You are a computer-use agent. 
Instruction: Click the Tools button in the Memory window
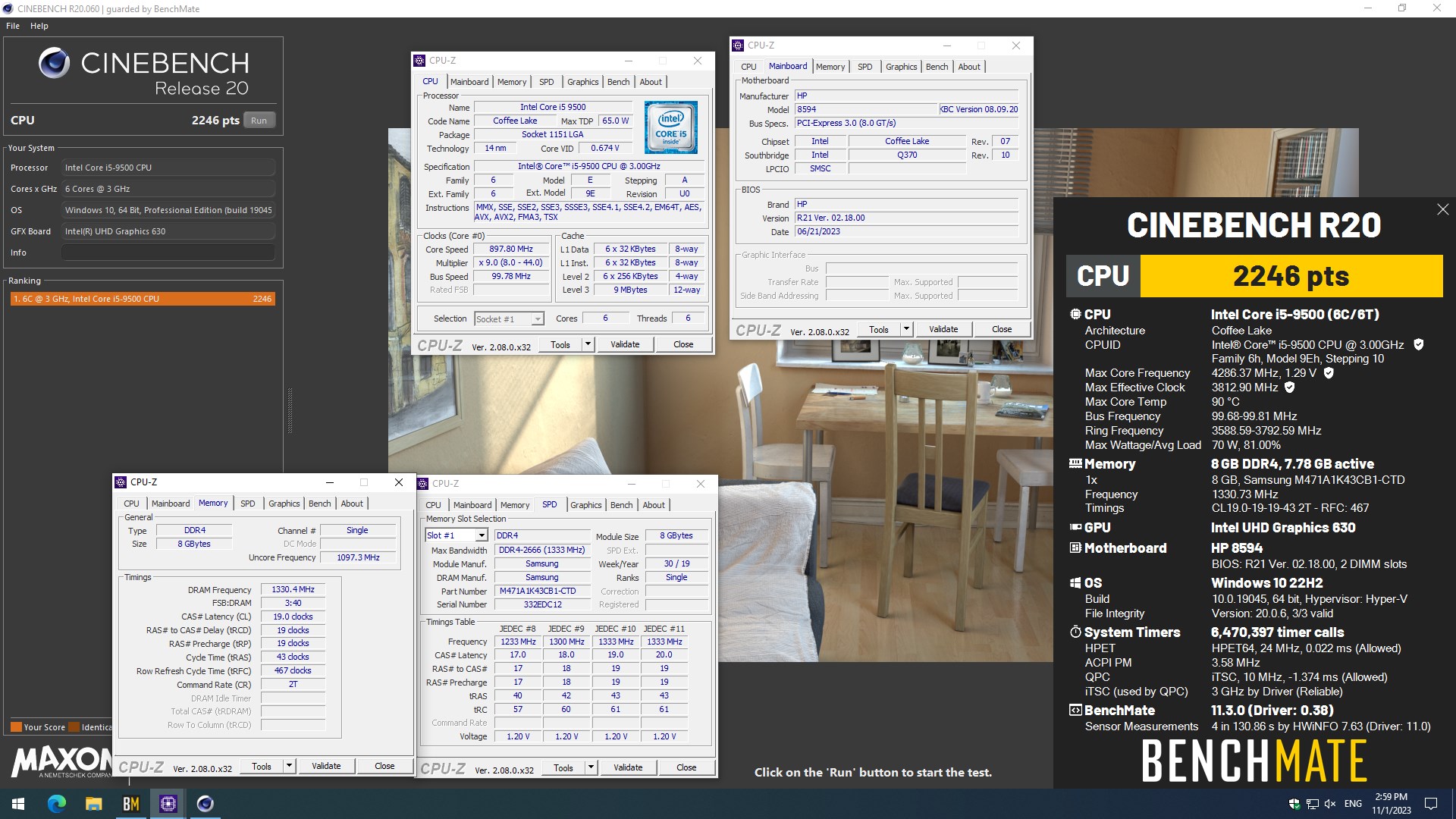pos(262,766)
